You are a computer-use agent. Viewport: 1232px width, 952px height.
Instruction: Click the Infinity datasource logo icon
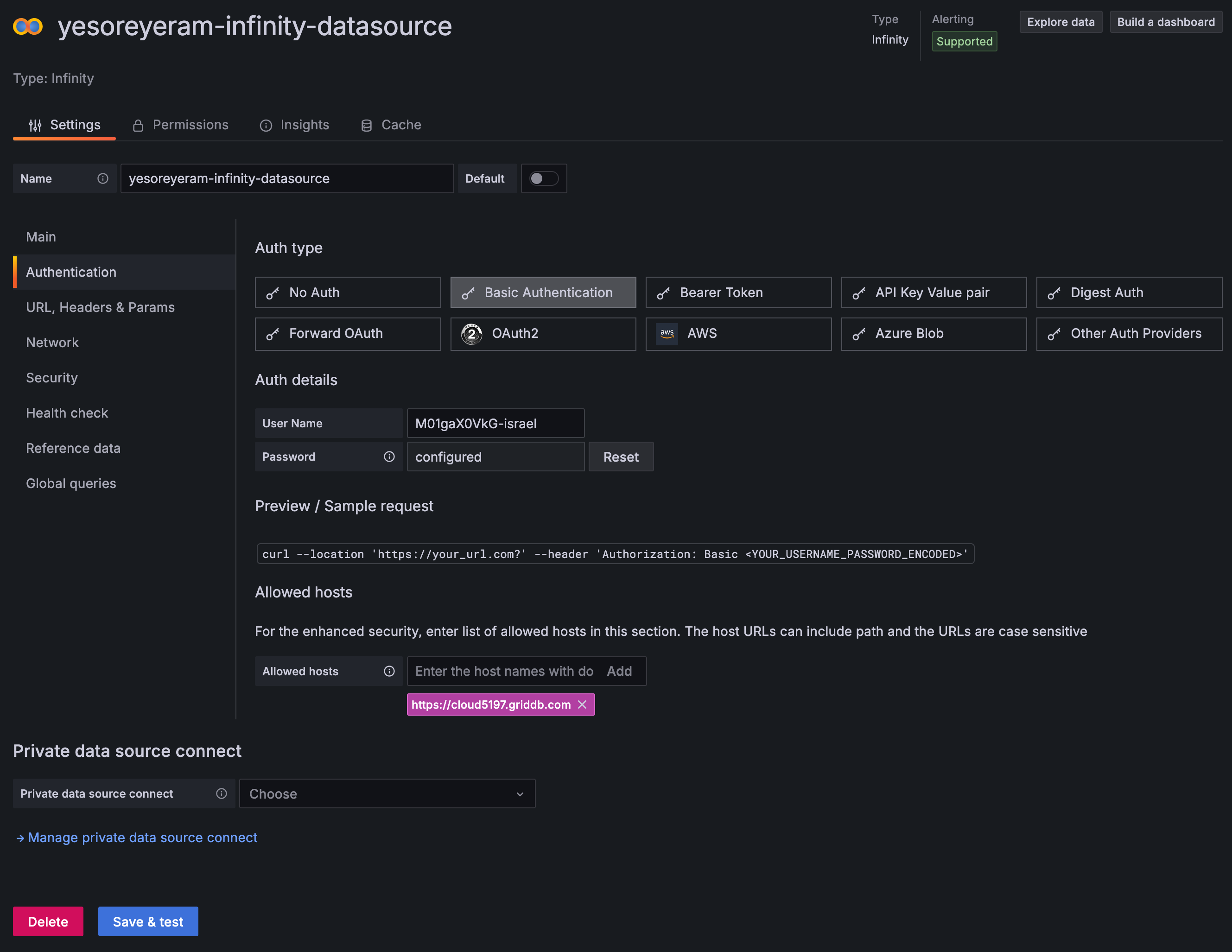click(x=28, y=26)
